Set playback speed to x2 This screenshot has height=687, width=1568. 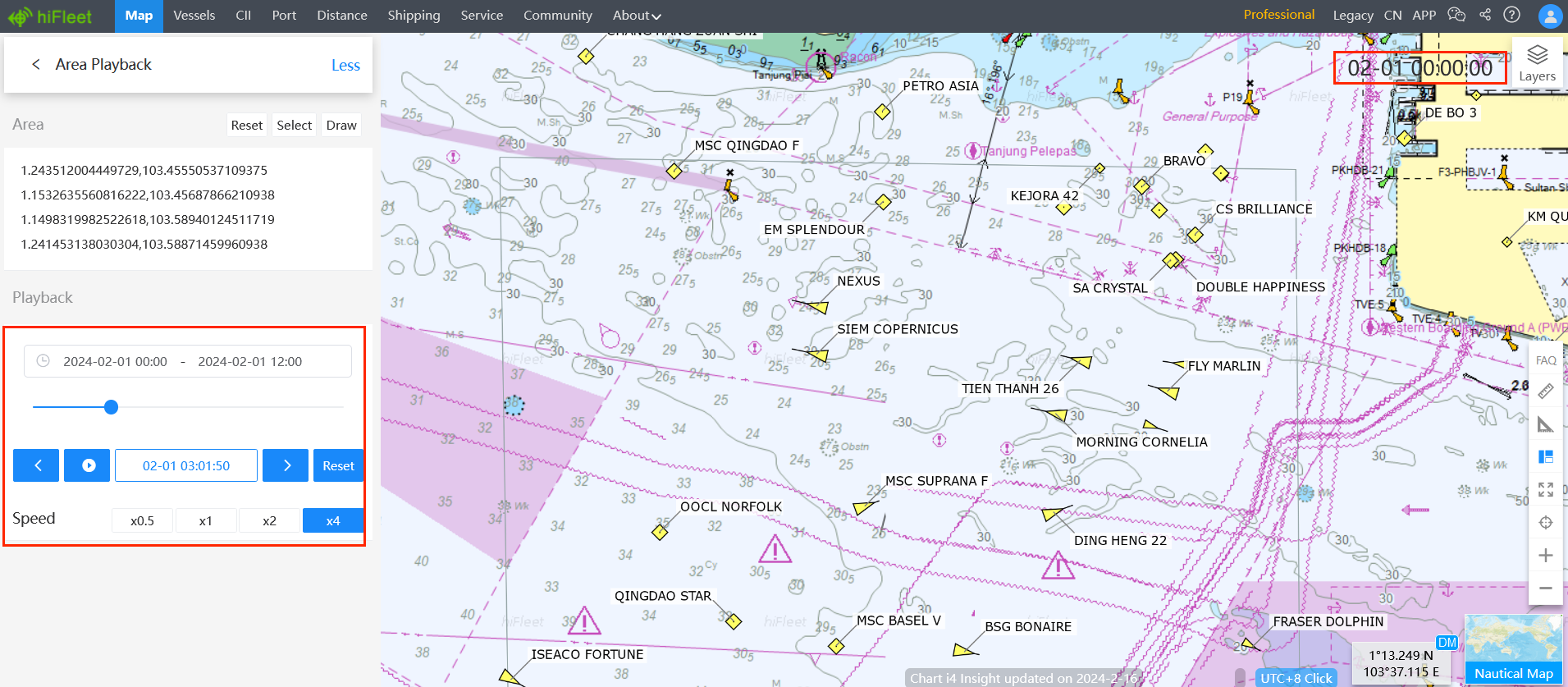(269, 520)
